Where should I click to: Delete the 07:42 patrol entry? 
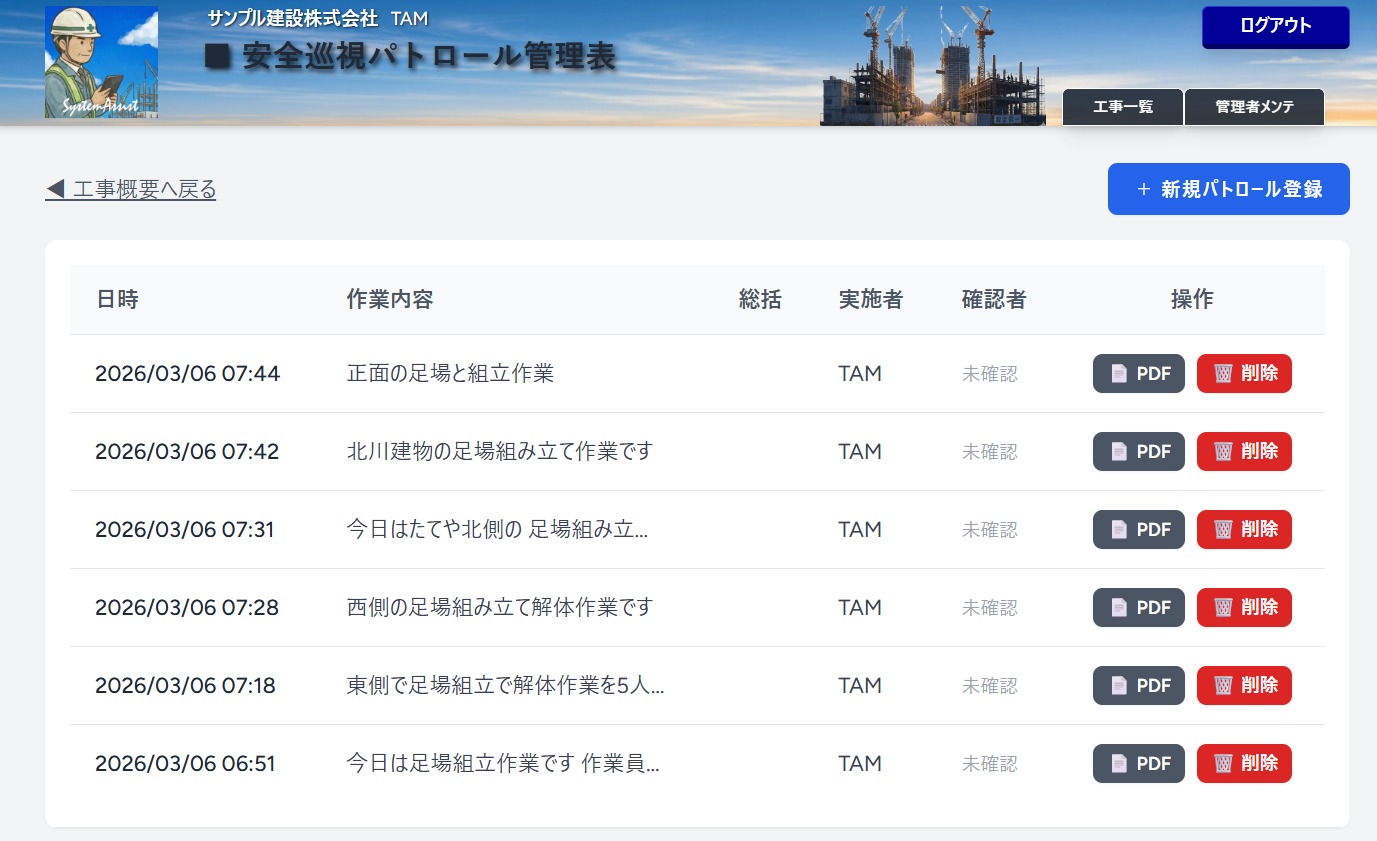point(1243,451)
